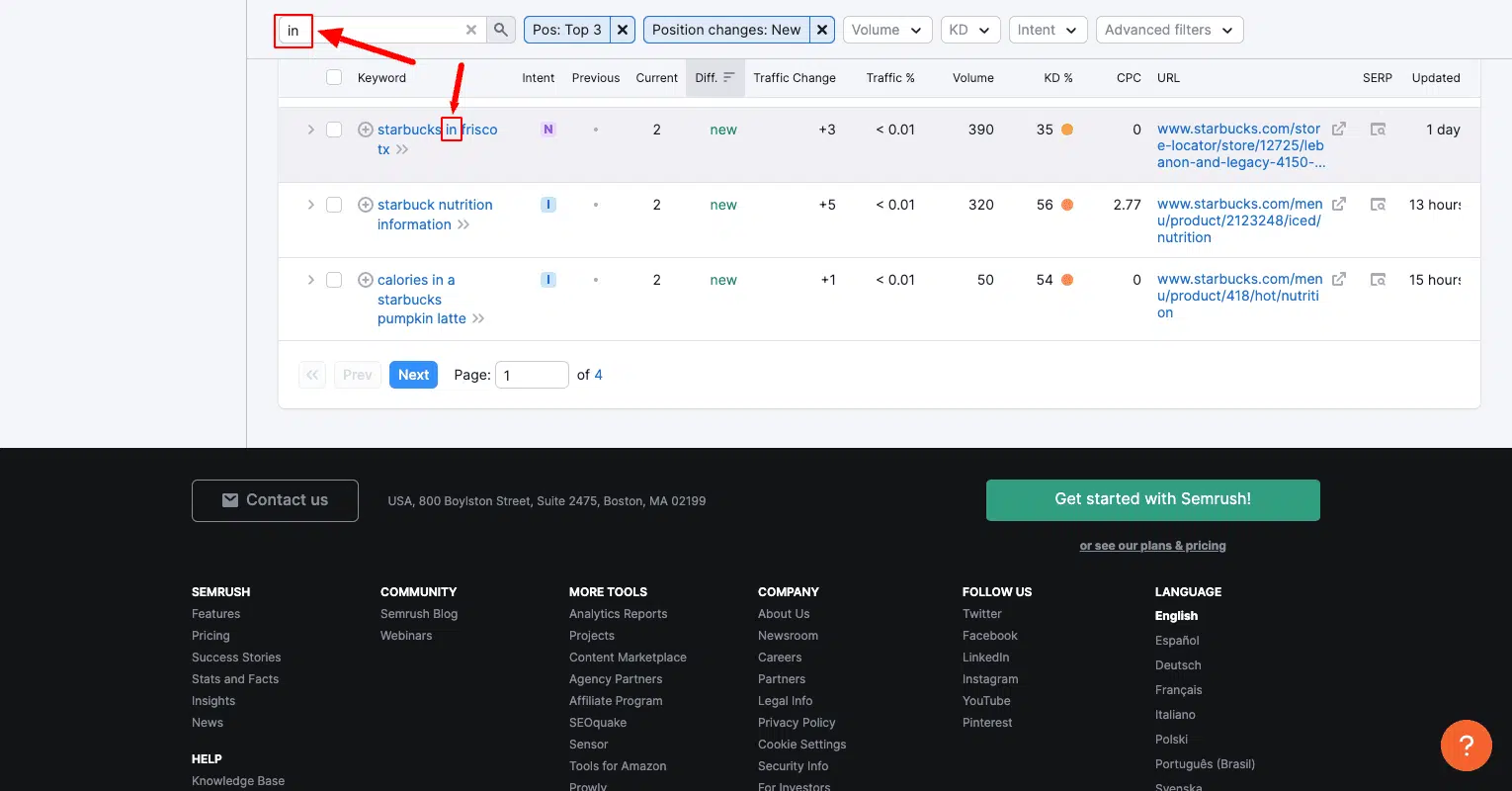Expand the starbucks in frisco tx row
This screenshot has width=1512, height=791.
(x=310, y=130)
